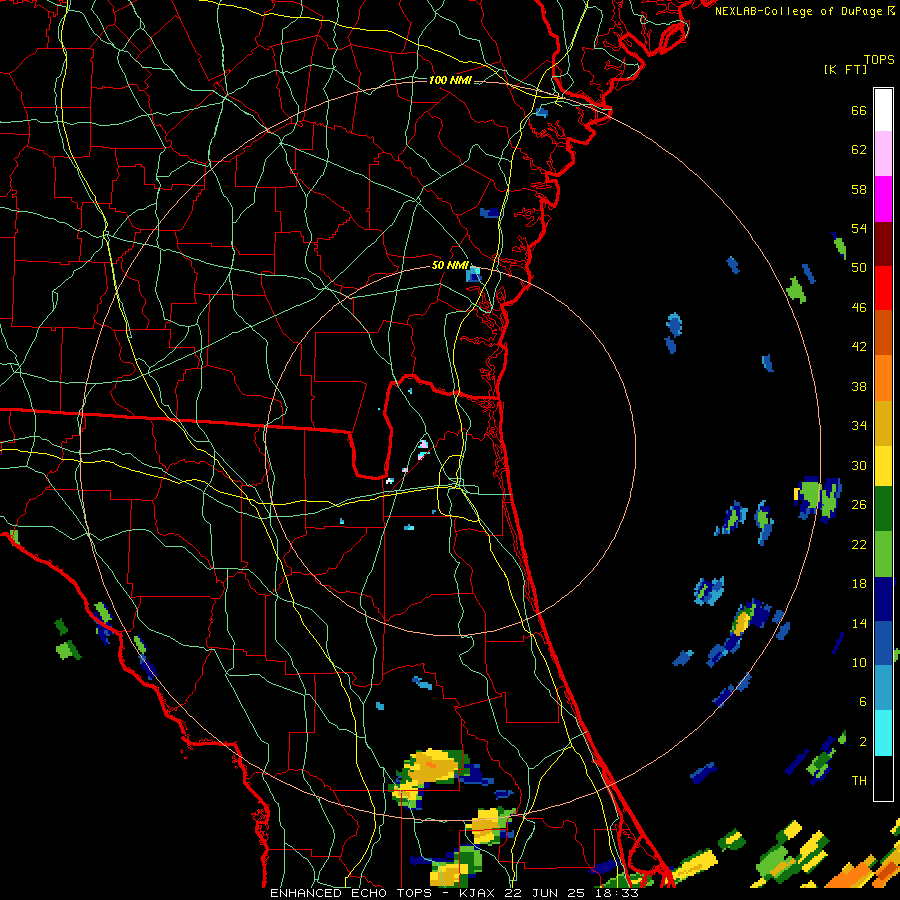This screenshot has height=900, width=900.
Task: Click the 22 legend value
Action: (x=859, y=544)
